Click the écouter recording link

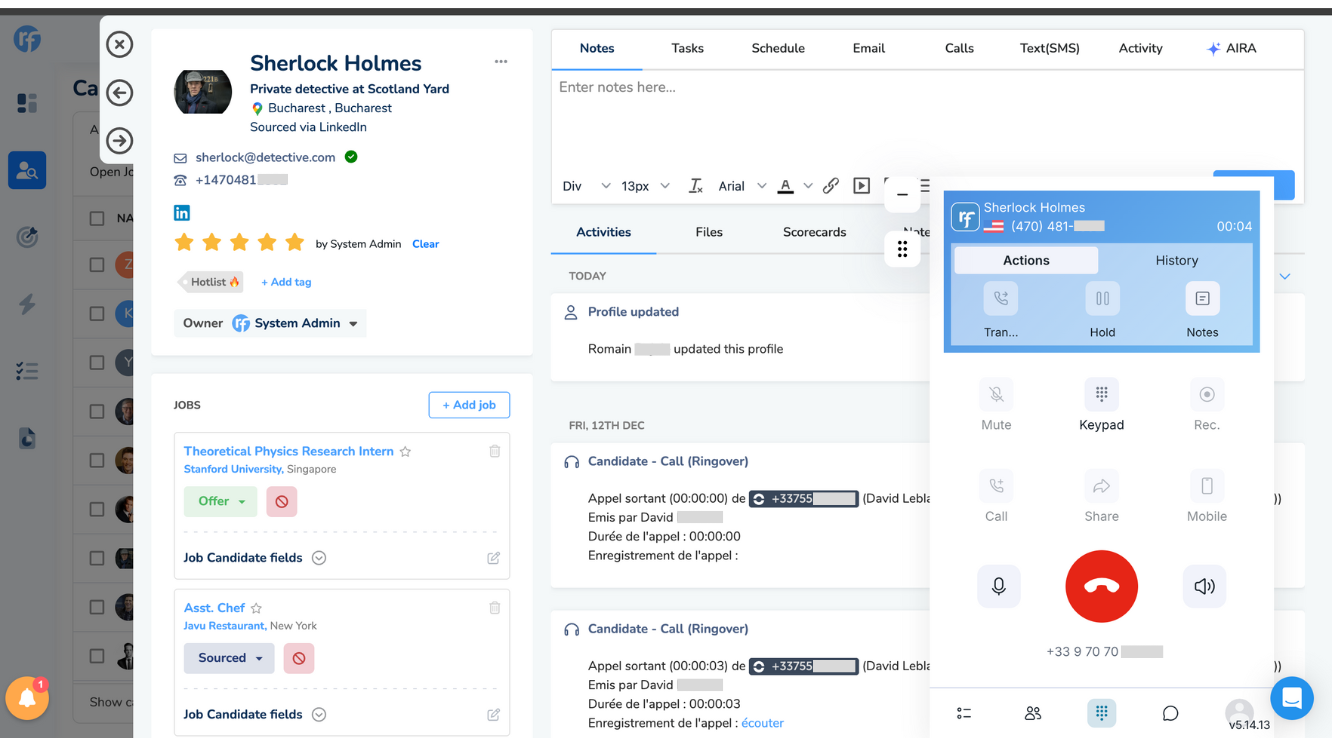[762, 723]
